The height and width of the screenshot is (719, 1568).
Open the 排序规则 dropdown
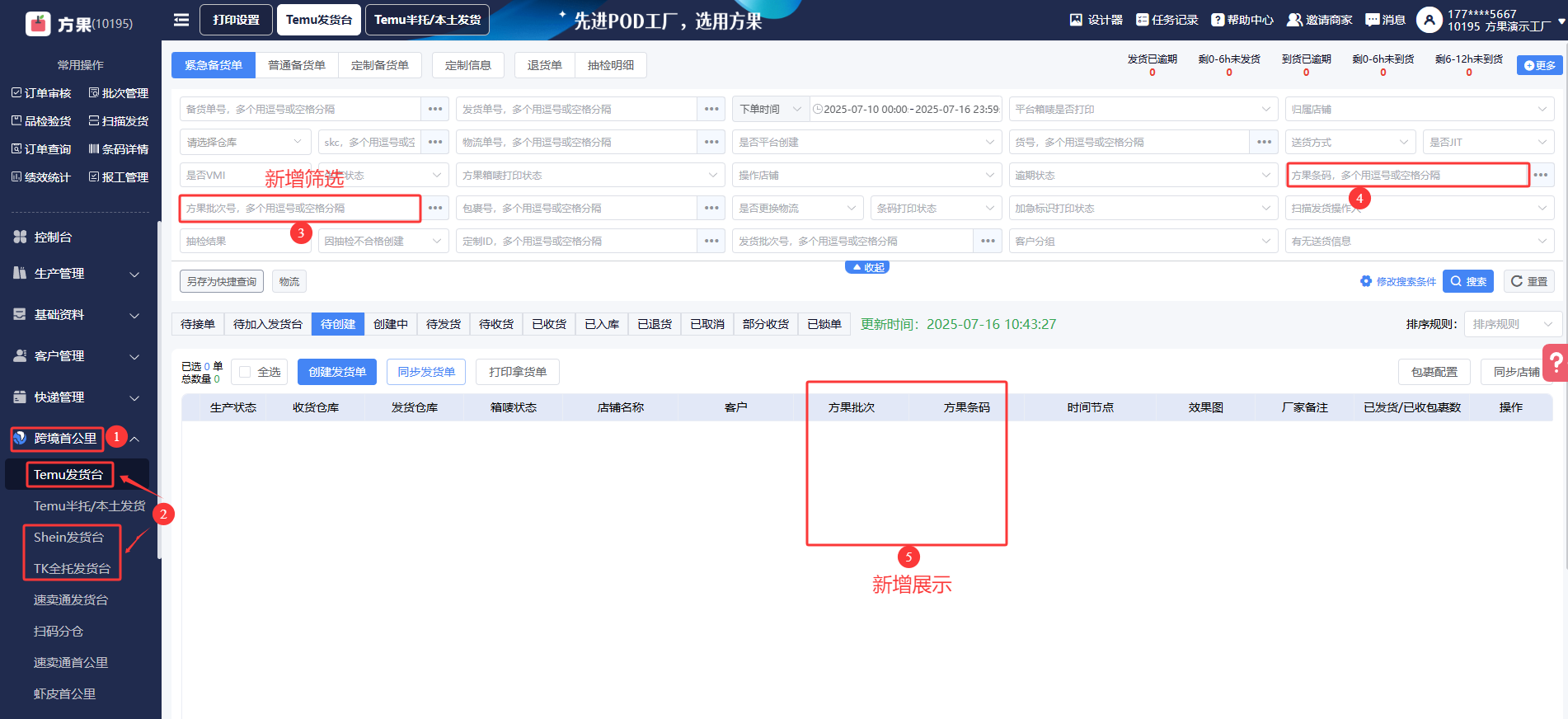tap(1514, 324)
